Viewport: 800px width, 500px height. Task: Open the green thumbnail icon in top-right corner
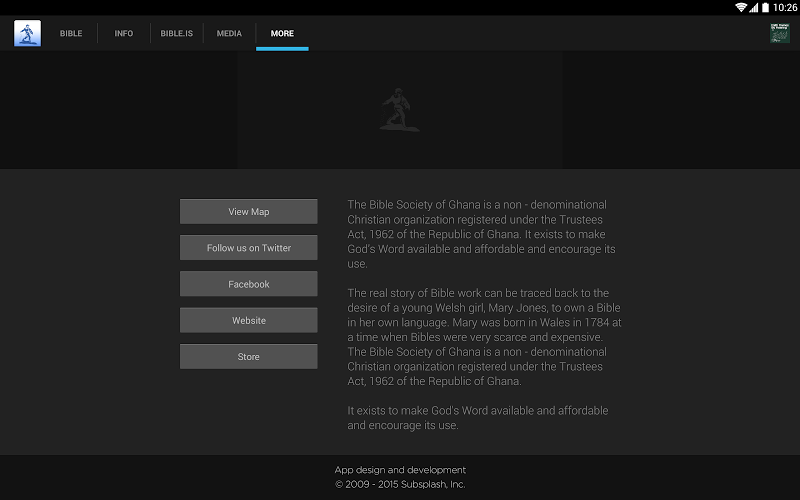(780, 33)
